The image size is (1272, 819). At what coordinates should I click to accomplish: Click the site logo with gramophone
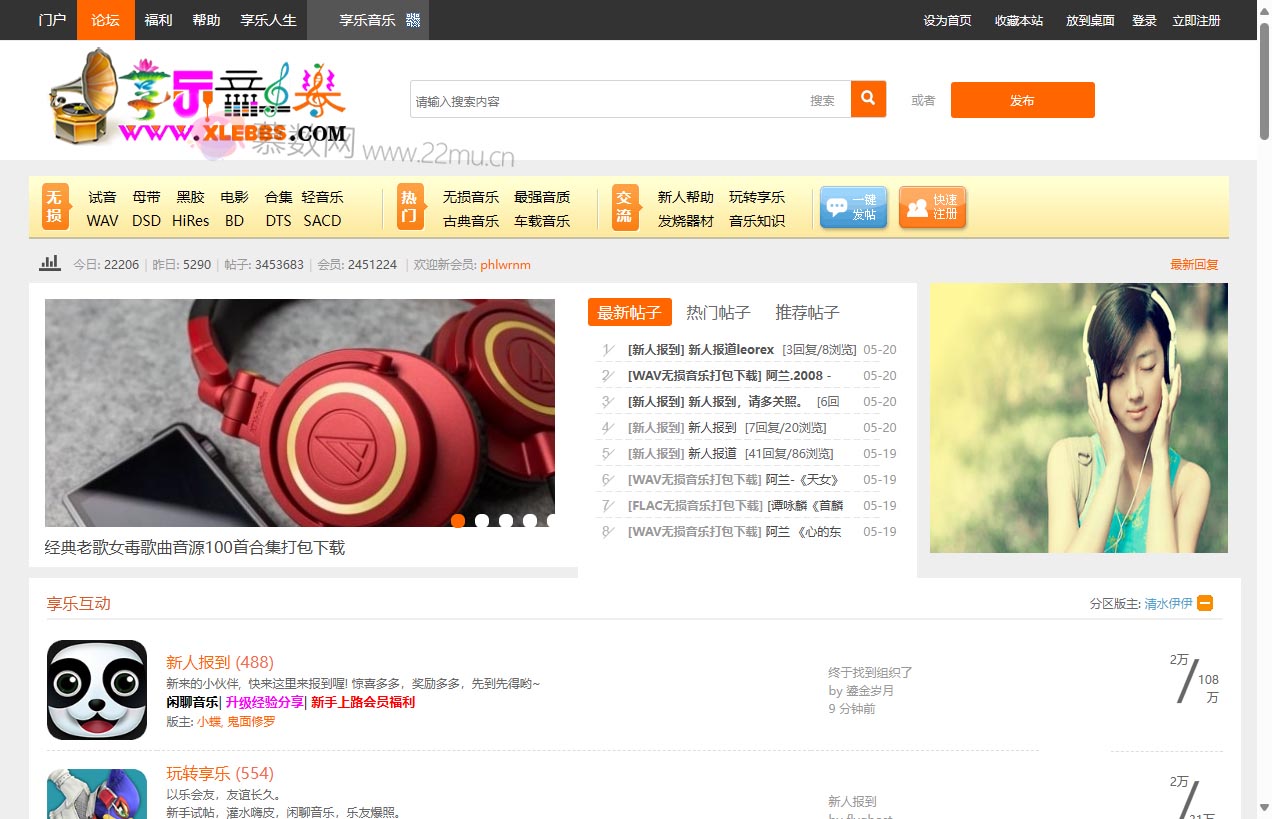(x=197, y=99)
